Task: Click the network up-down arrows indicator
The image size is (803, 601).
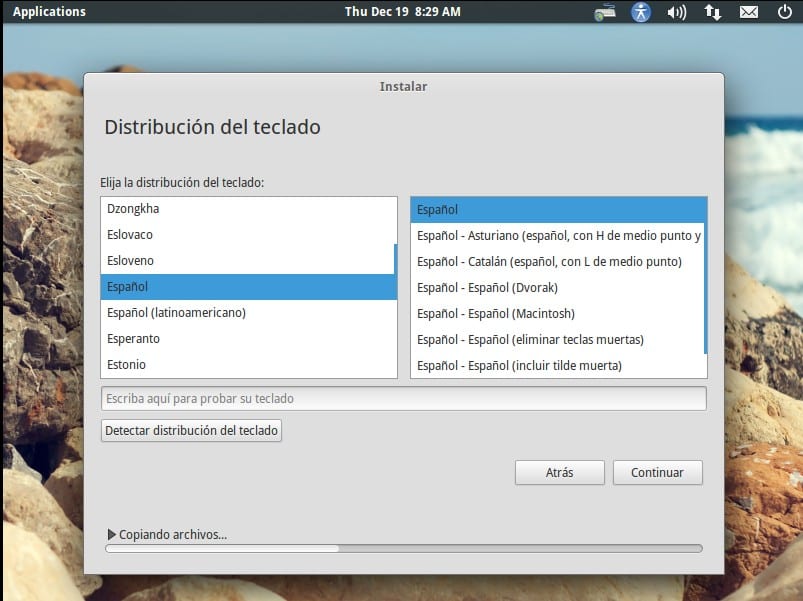Action: (x=712, y=12)
